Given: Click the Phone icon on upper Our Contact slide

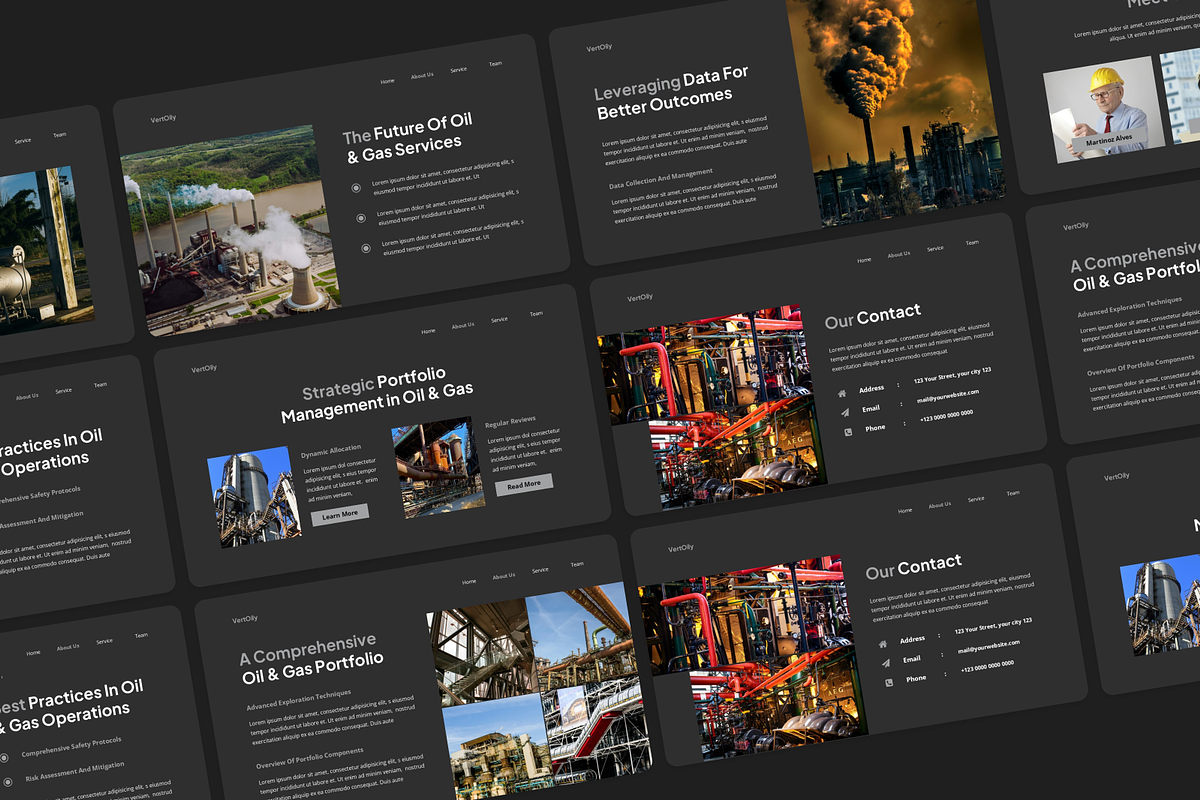Looking at the screenshot, I should (848, 432).
